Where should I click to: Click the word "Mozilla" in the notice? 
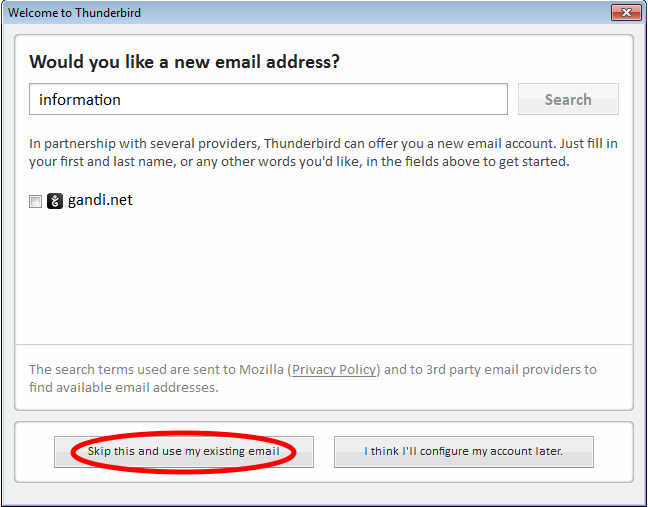point(261,369)
